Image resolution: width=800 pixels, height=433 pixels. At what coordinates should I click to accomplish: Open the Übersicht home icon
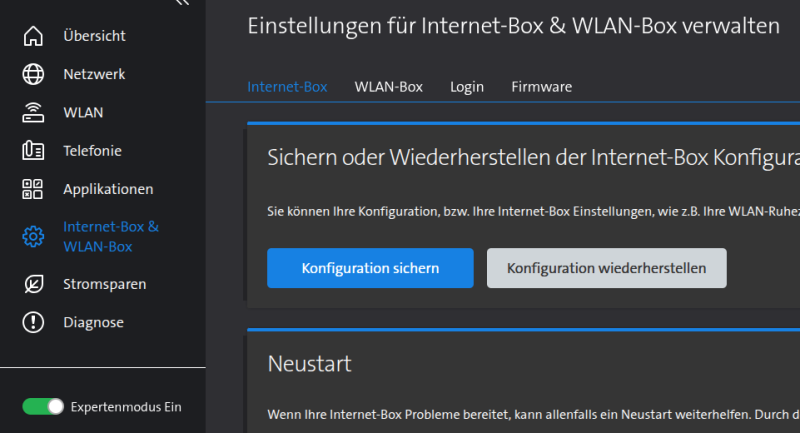[33, 36]
